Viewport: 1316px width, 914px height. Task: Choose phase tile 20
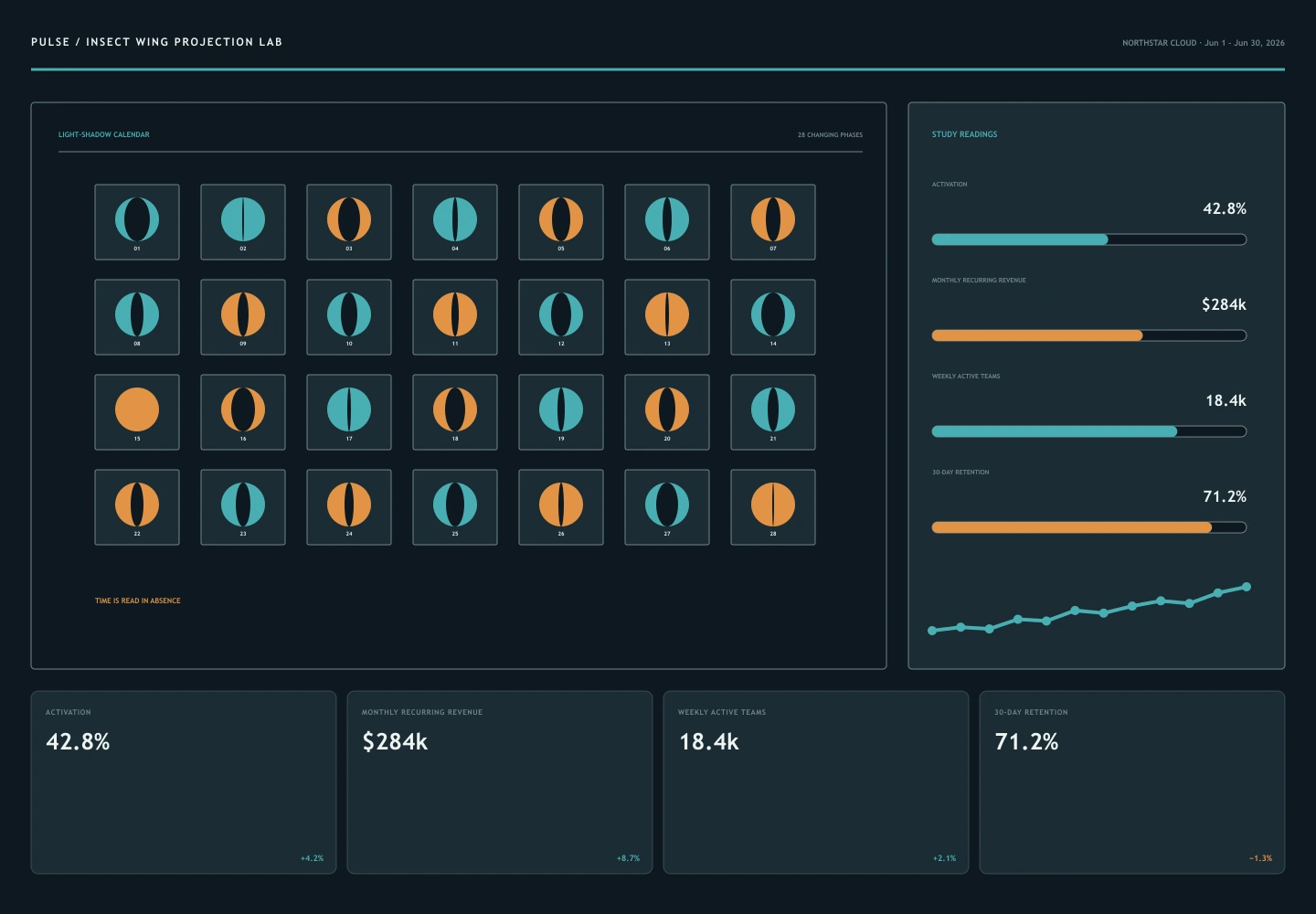click(667, 412)
